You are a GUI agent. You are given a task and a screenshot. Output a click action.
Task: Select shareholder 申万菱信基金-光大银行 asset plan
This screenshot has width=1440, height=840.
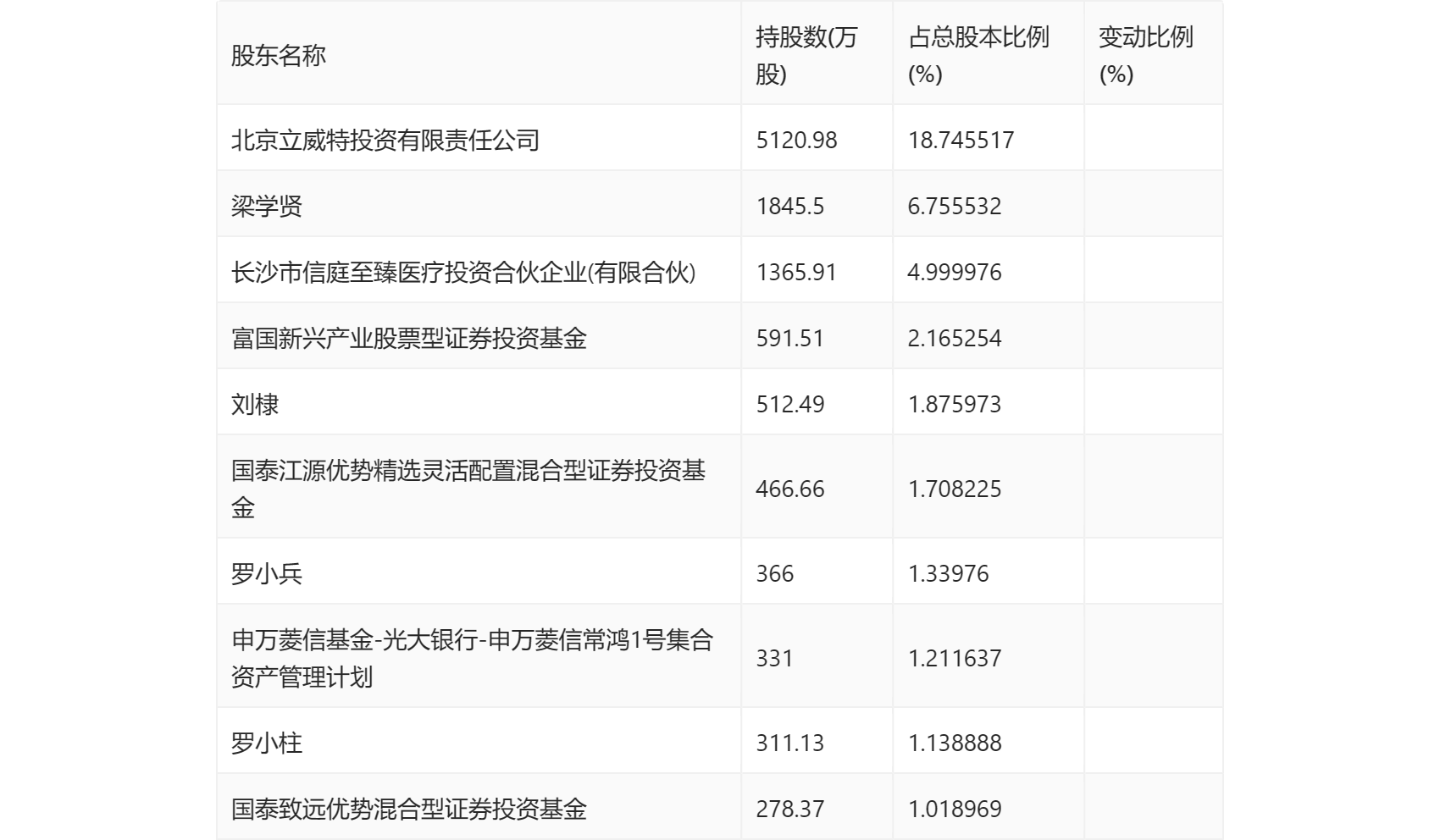[473, 658]
